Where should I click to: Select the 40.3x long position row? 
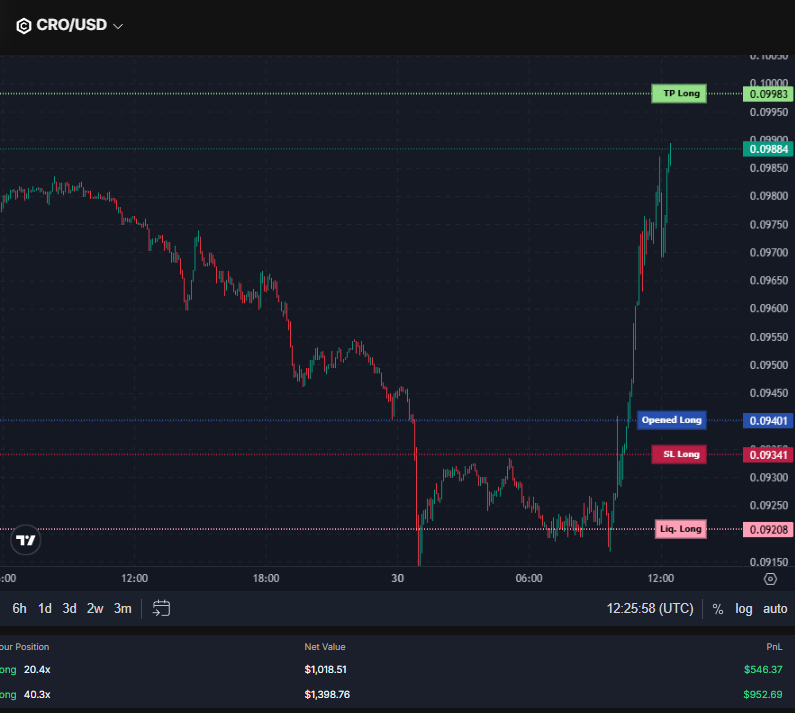pyautogui.click(x=398, y=694)
